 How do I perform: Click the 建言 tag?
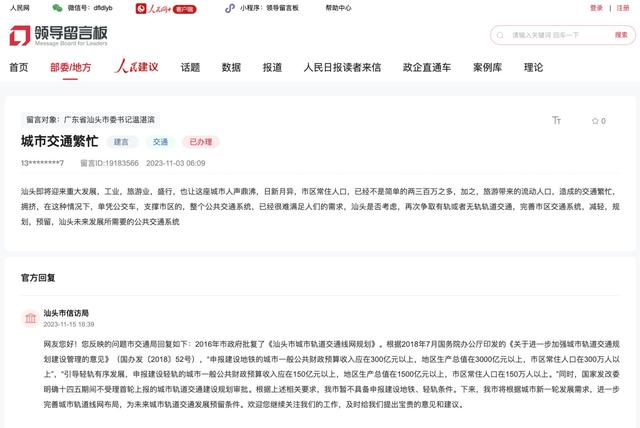coord(122,142)
